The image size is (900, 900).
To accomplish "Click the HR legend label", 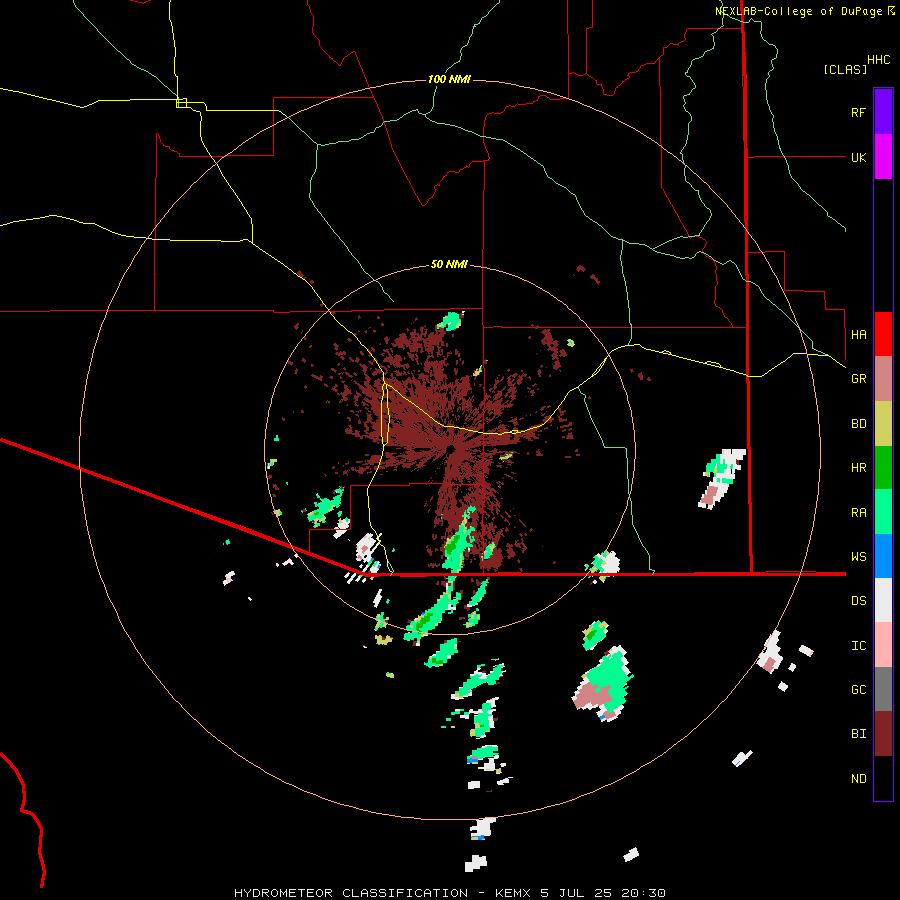I will point(859,468).
